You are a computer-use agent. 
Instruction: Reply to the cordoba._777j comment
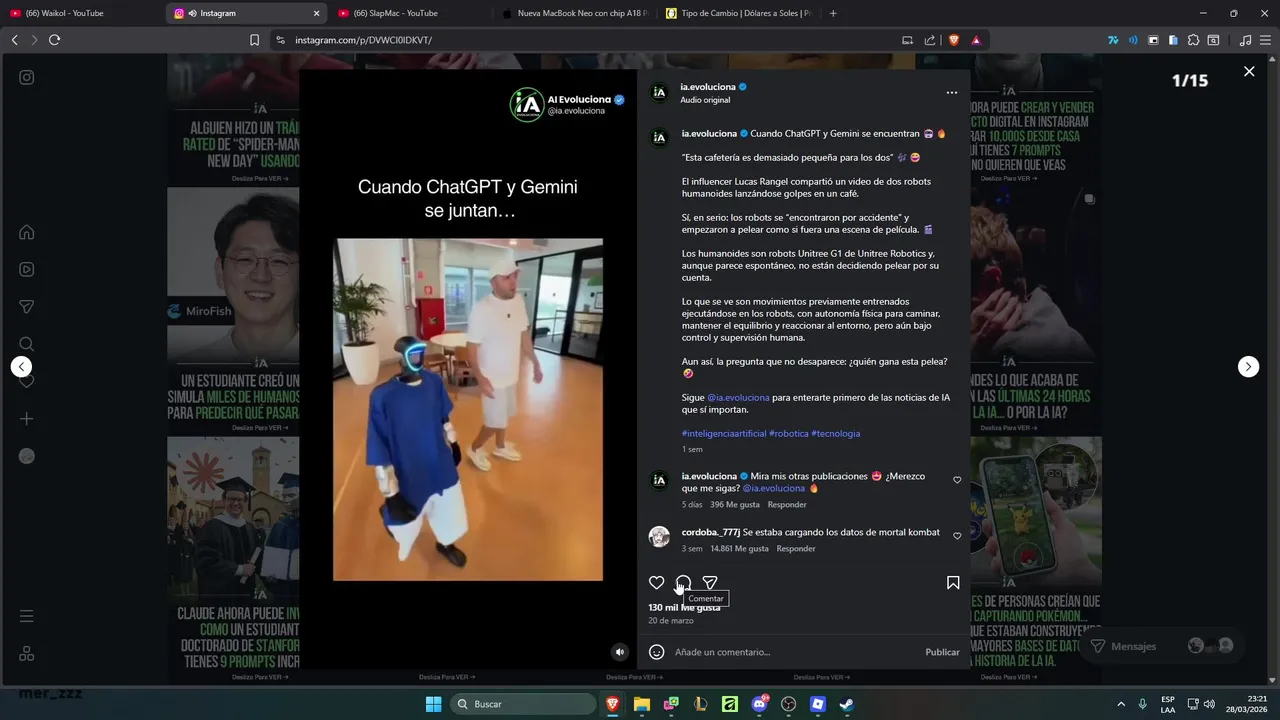[x=796, y=548]
